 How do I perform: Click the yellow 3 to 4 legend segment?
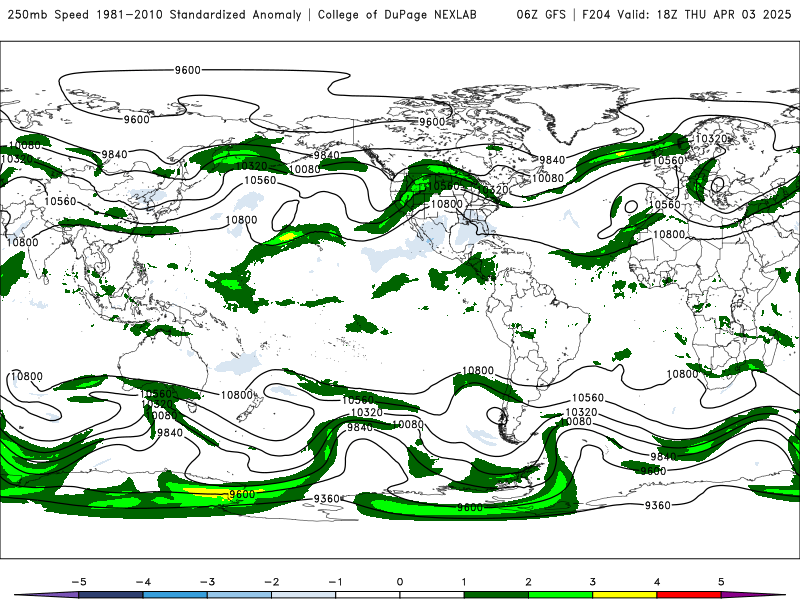(624, 595)
